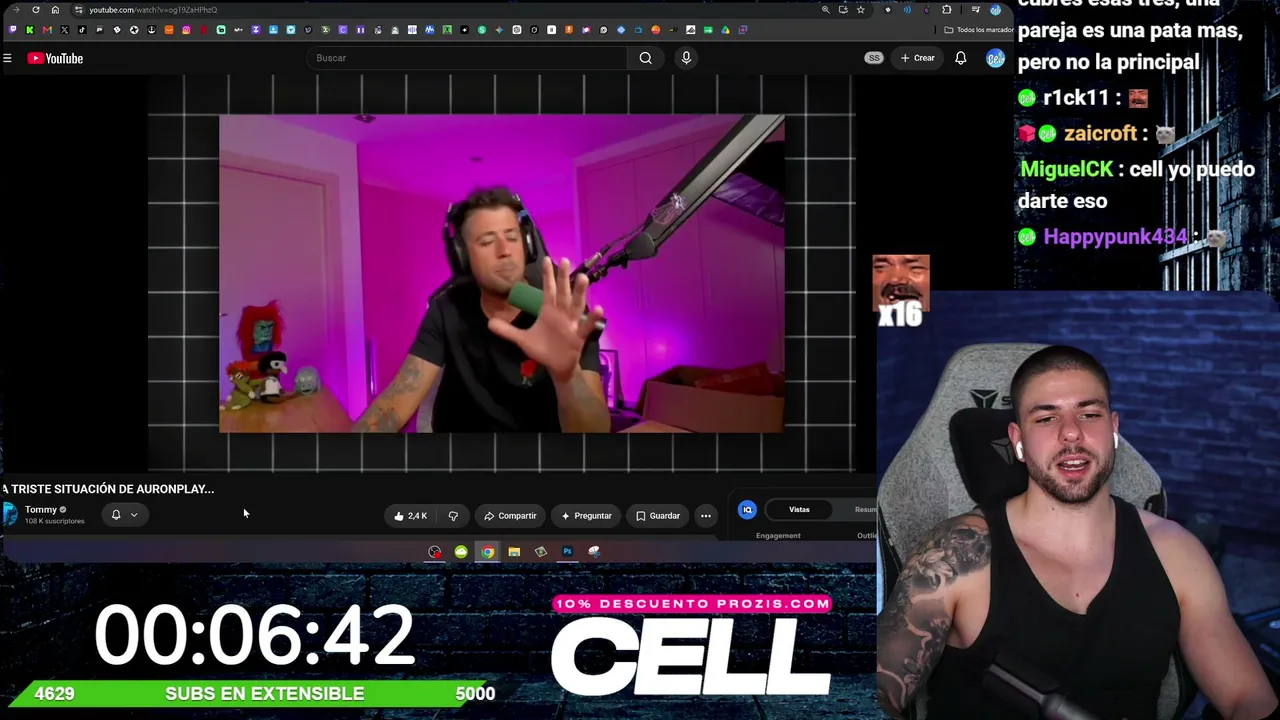Click the YouTube search magnifier button
The image size is (1280, 720).
point(646,58)
